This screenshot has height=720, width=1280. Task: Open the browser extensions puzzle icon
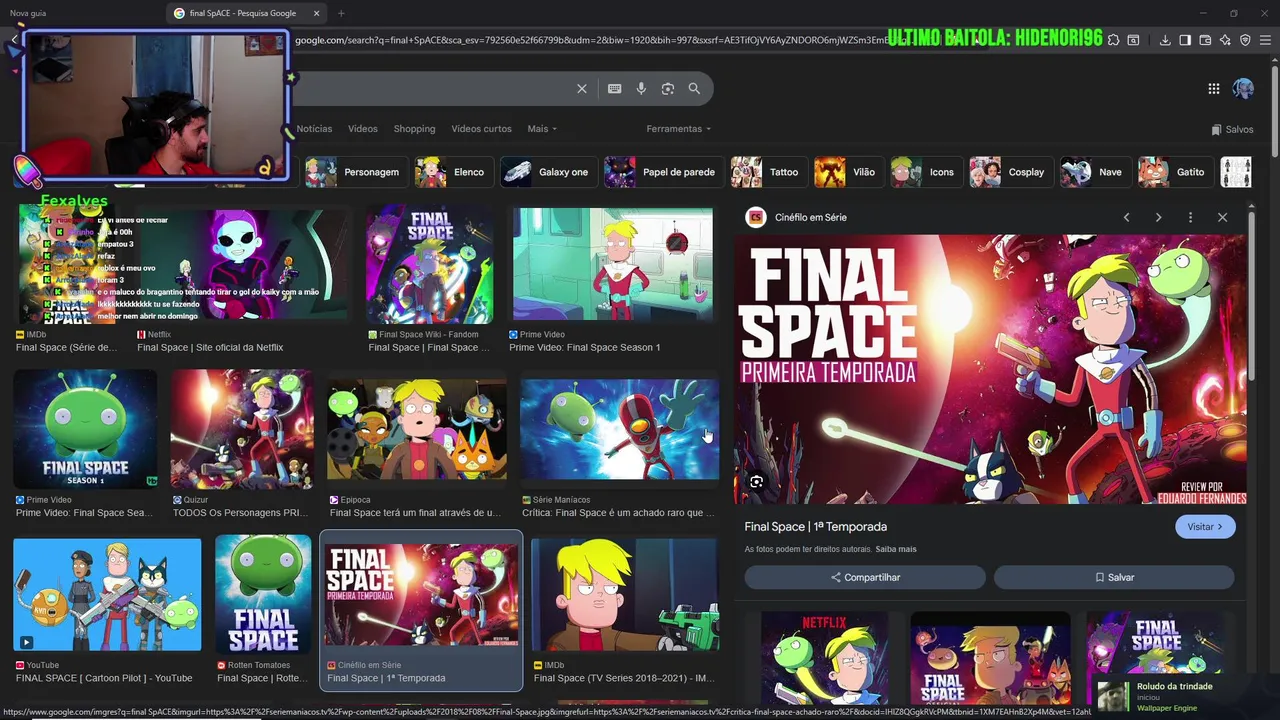[1113, 40]
